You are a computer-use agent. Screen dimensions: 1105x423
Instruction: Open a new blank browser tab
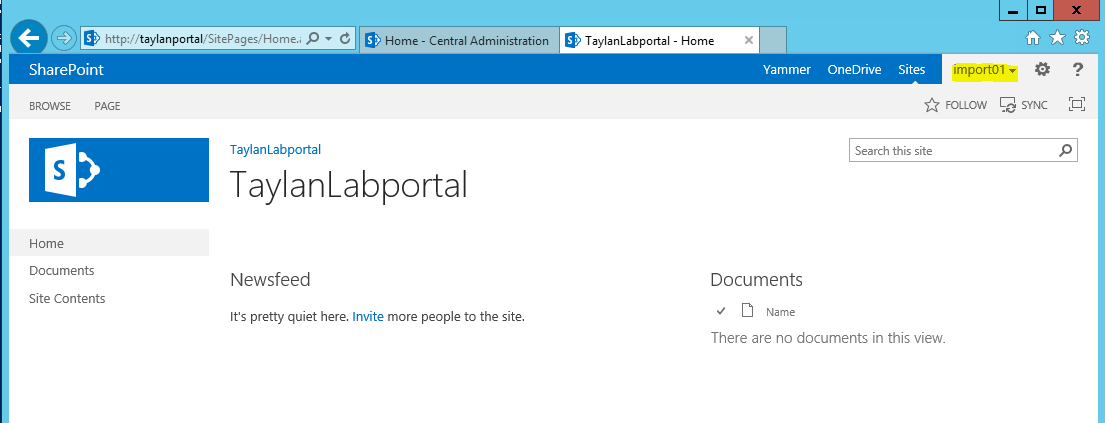773,40
